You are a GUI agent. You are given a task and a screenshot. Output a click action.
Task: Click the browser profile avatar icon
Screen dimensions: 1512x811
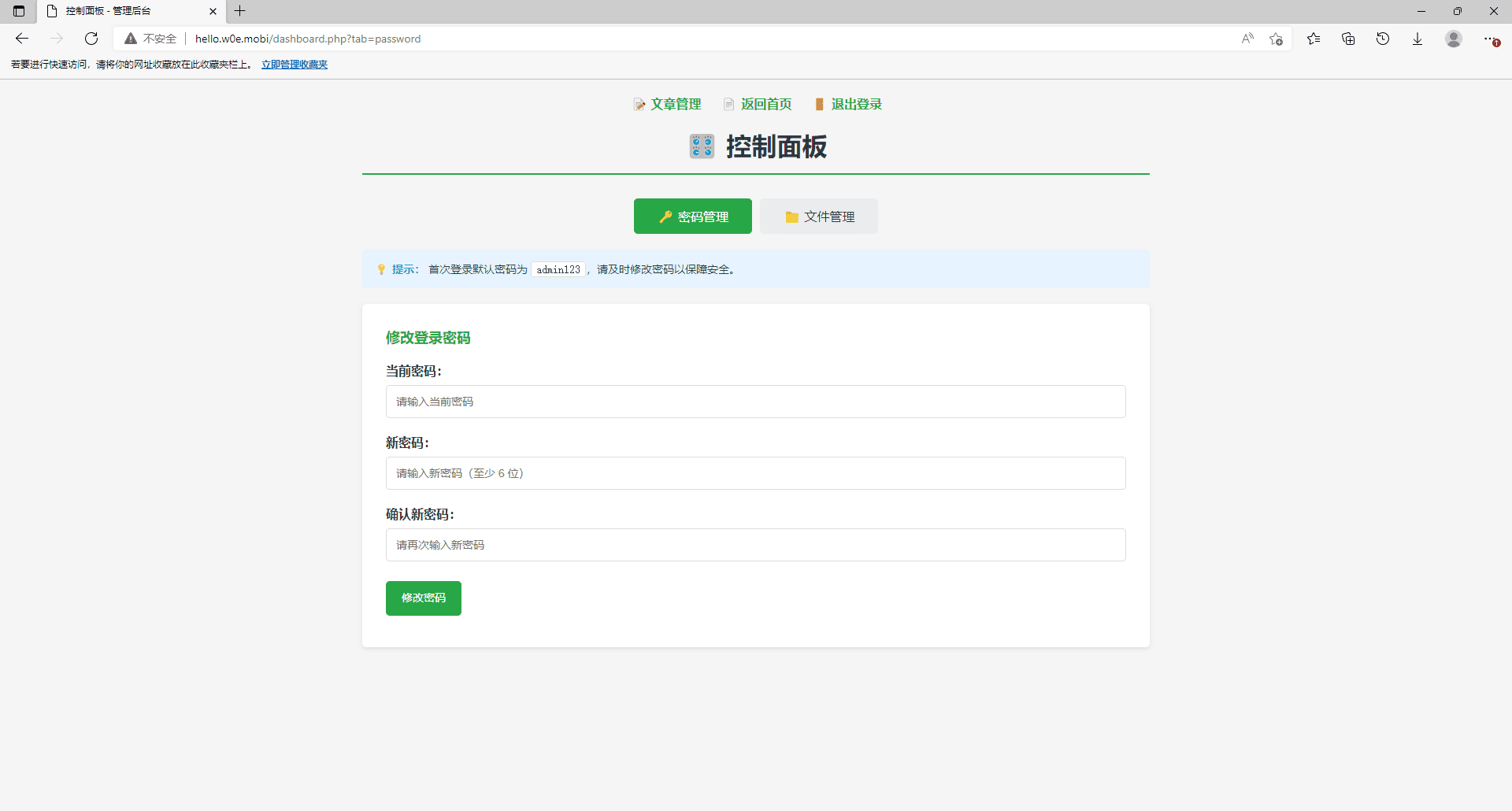(1454, 38)
